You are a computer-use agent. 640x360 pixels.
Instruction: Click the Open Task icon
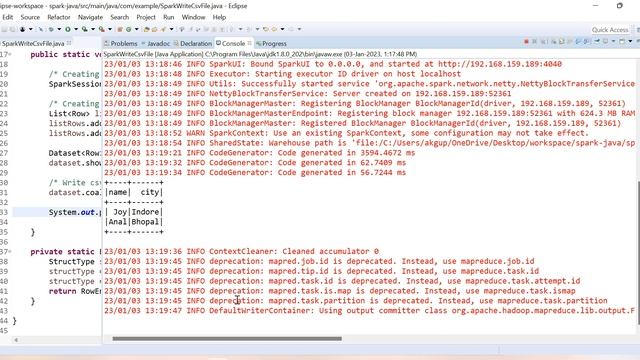pos(154,29)
